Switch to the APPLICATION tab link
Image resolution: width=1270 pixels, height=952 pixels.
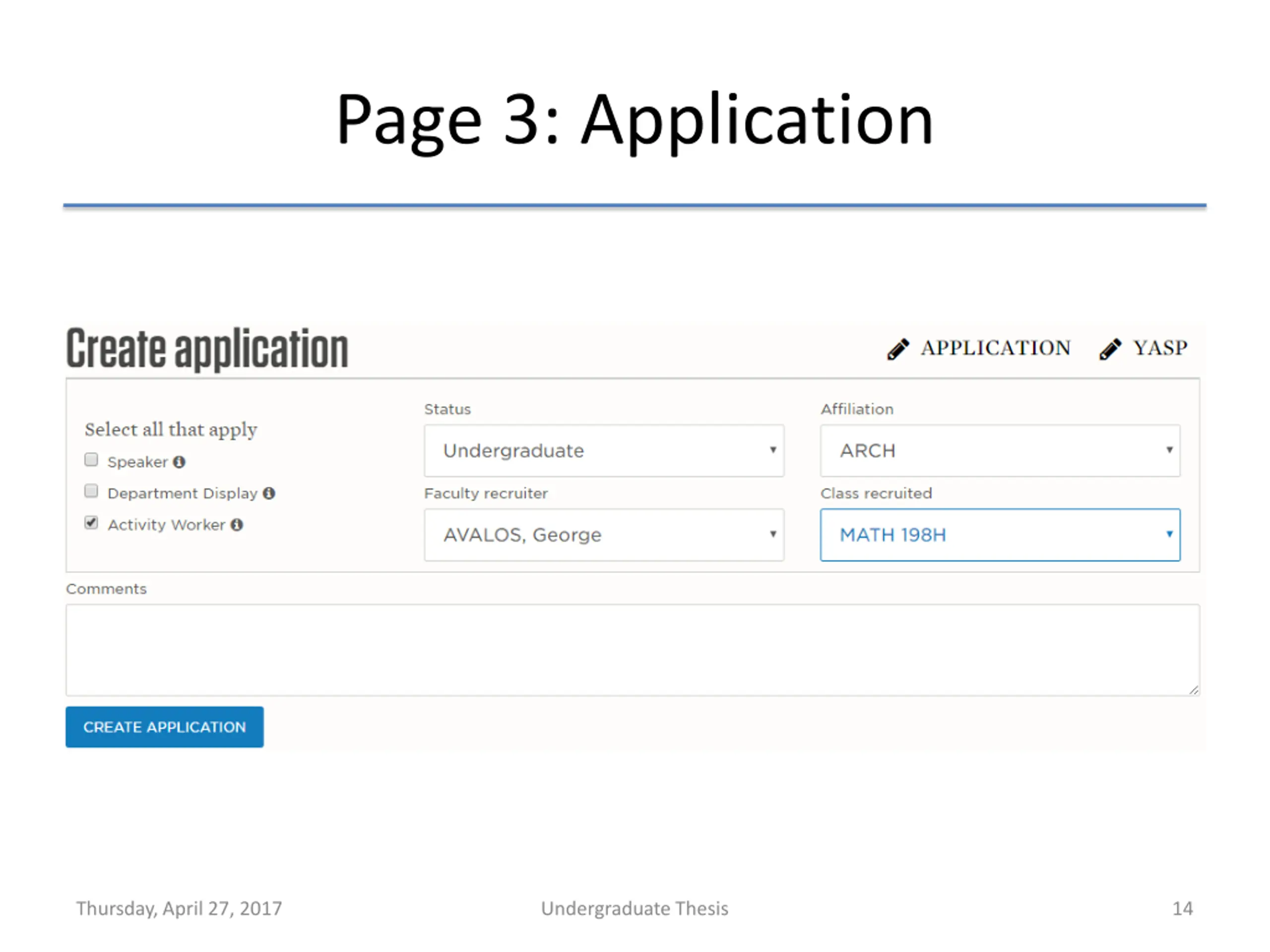coord(996,348)
